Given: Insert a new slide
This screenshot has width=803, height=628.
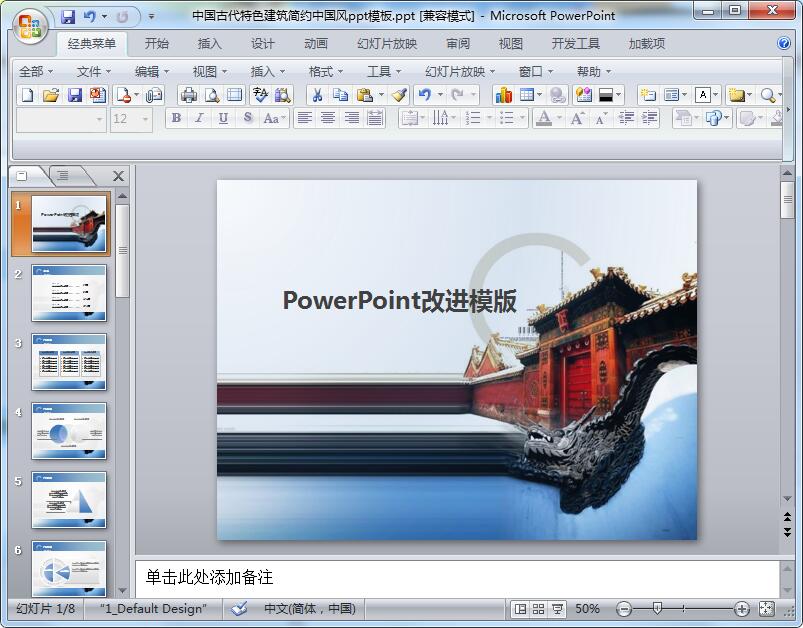Looking at the screenshot, I should (x=648, y=95).
